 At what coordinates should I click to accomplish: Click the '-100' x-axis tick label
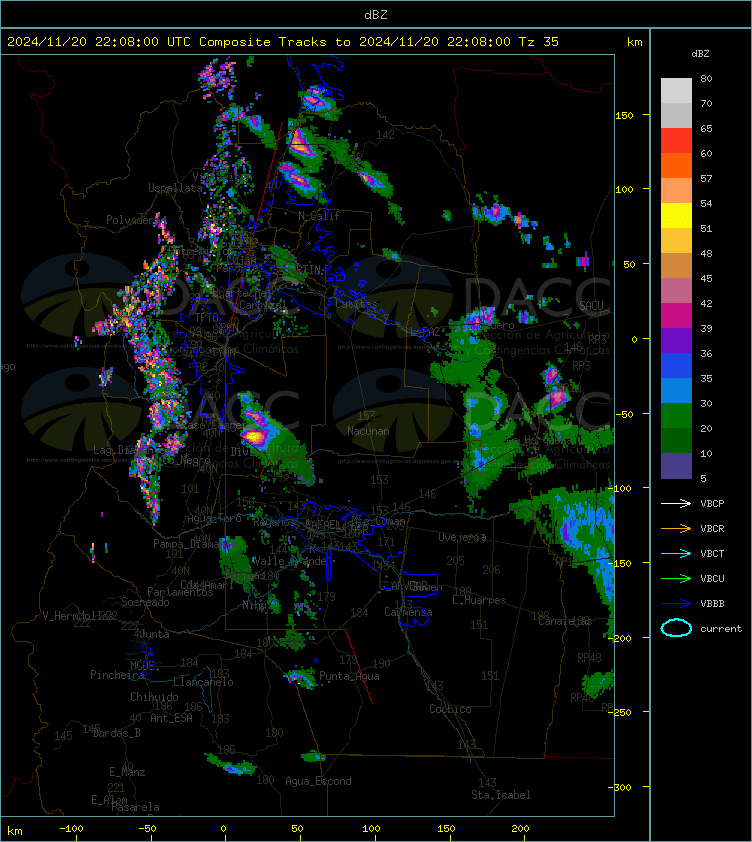click(x=71, y=829)
